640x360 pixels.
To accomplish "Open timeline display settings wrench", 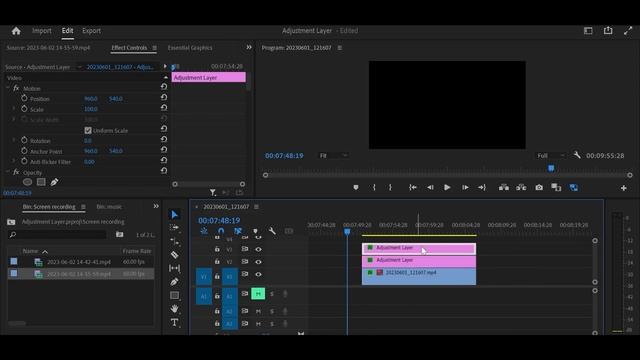I will click(272, 231).
